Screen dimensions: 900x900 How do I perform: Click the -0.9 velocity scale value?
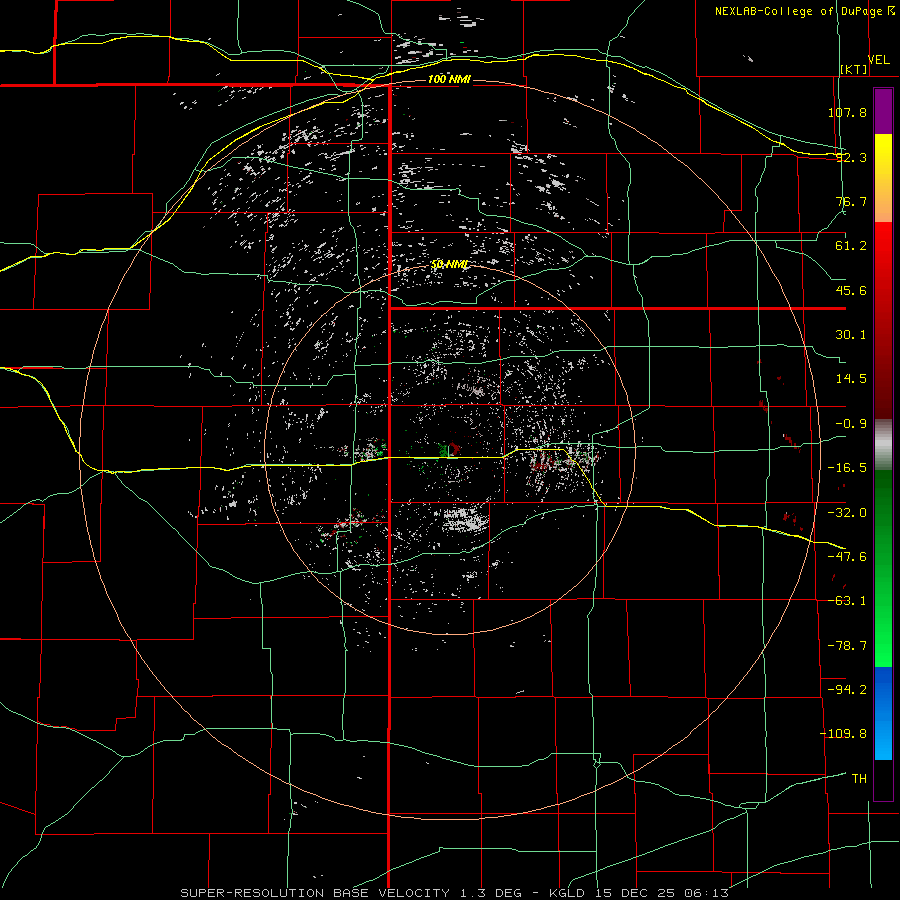(851, 424)
